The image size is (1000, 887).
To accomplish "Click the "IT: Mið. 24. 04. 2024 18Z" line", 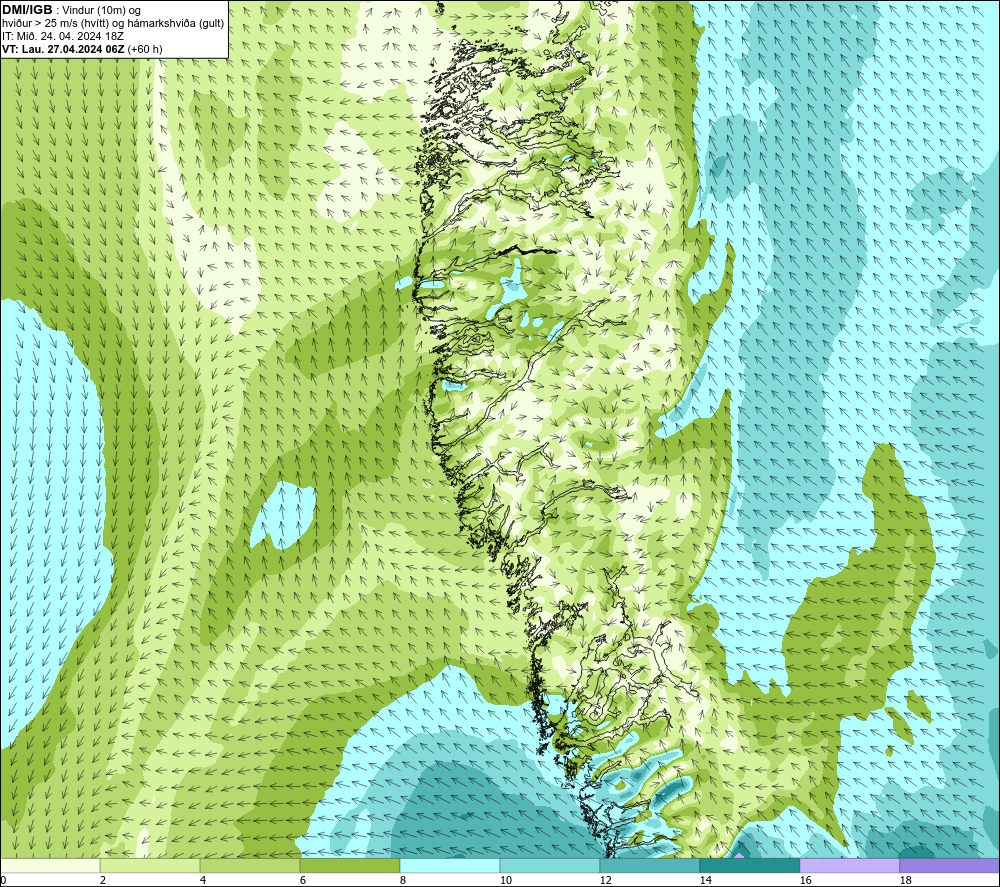I will pyautogui.click(x=62, y=36).
